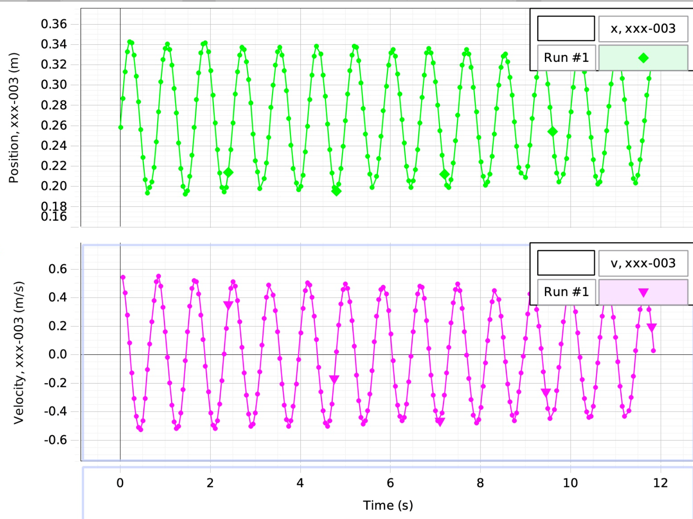Click the 12 tick on the time axis

pos(659,482)
